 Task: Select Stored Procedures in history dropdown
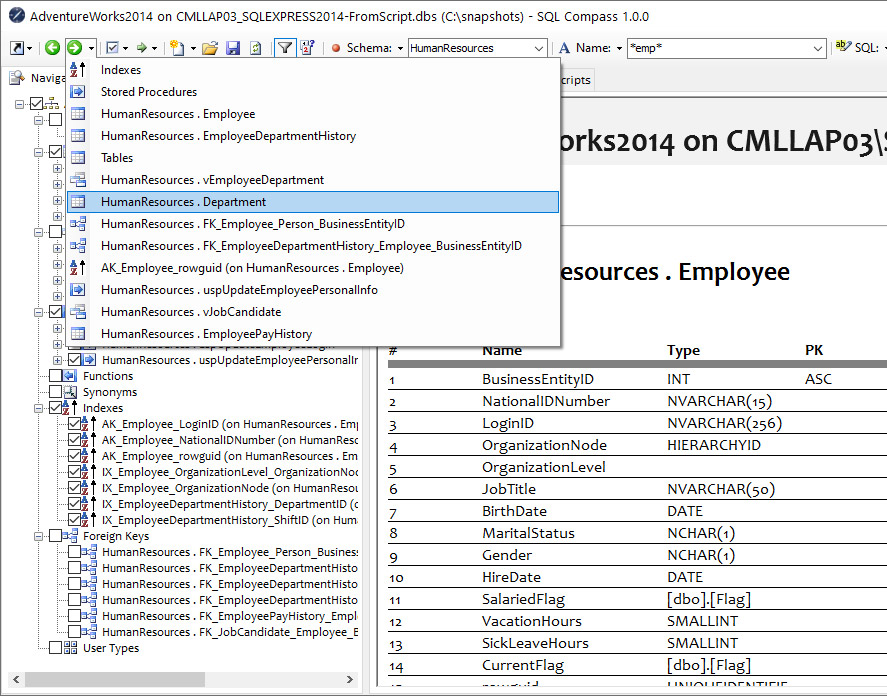(x=148, y=92)
